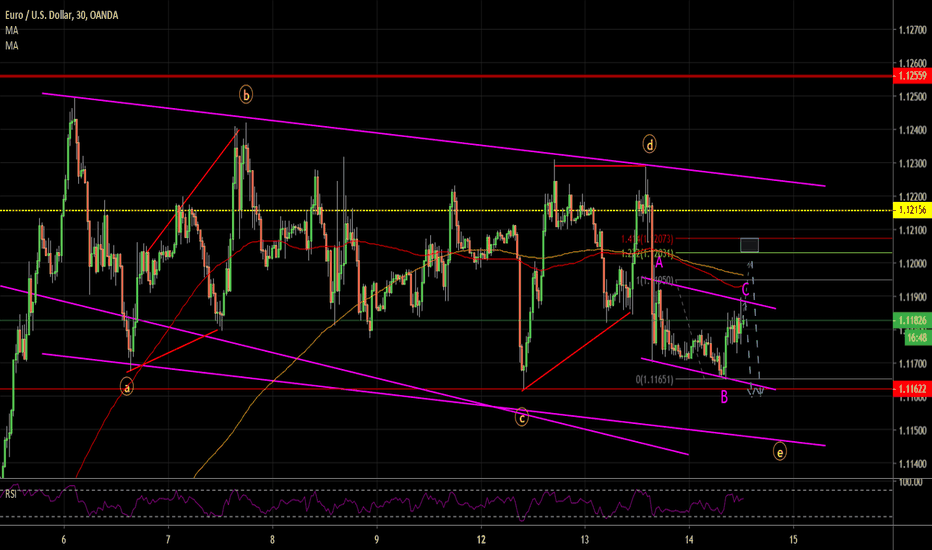Viewport: 932px width, 550px height.
Task: Click date 12 on the time axis
Action: 481,540
